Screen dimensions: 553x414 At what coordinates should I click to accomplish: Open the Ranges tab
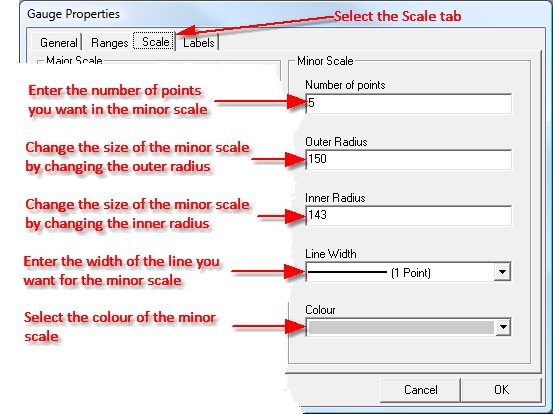point(109,43)
